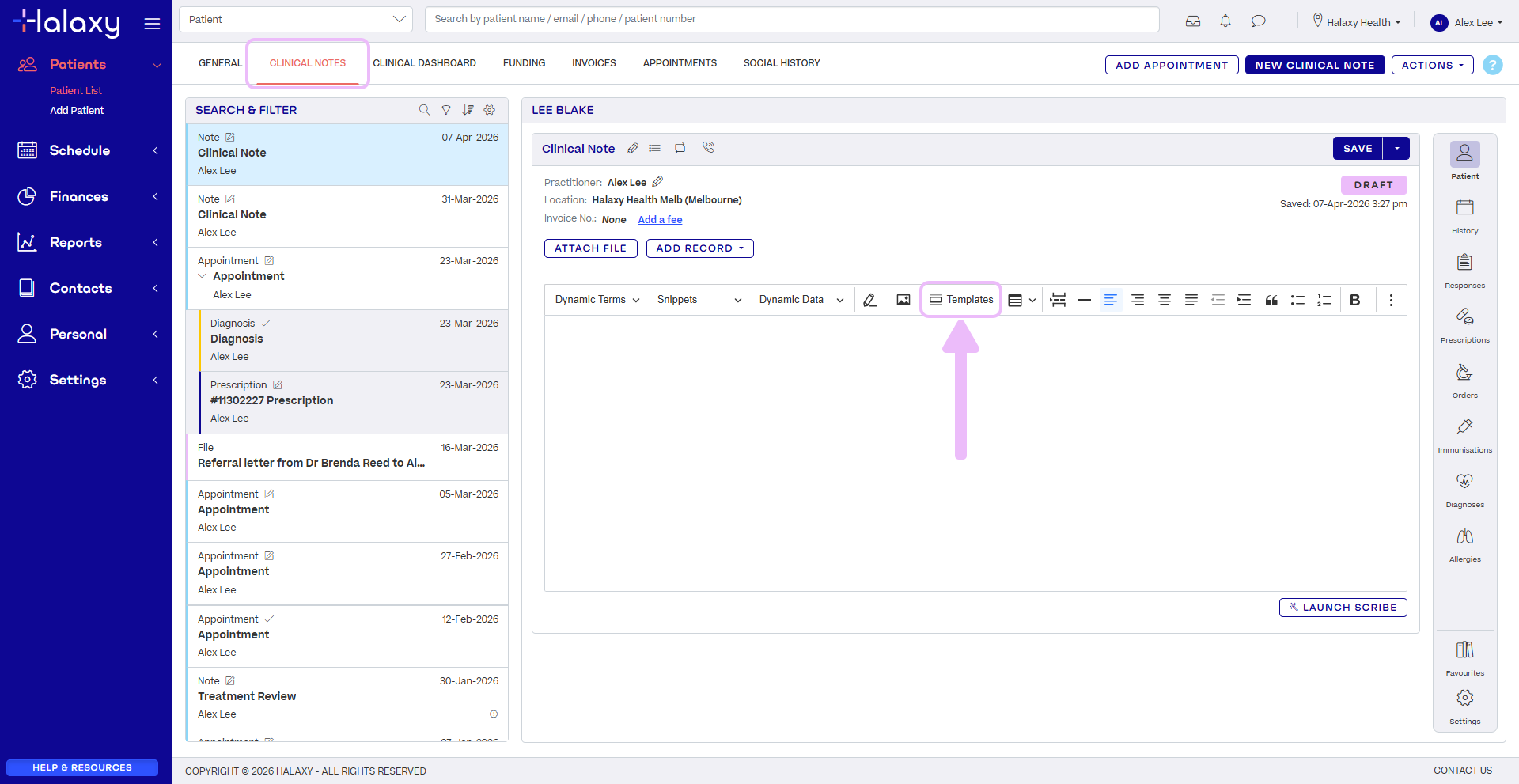This screenshot has height=784, width=1519.
Task: Open the History side panel
Action: pyautogui.click(x=1465, y=215)
